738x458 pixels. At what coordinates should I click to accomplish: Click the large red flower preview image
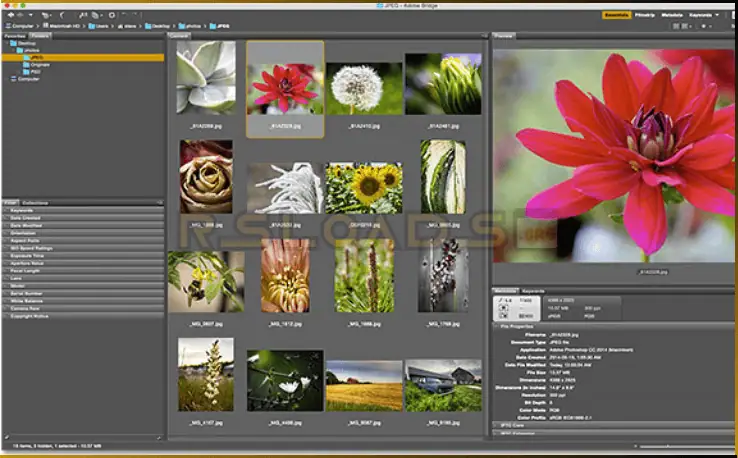[614, 156]
